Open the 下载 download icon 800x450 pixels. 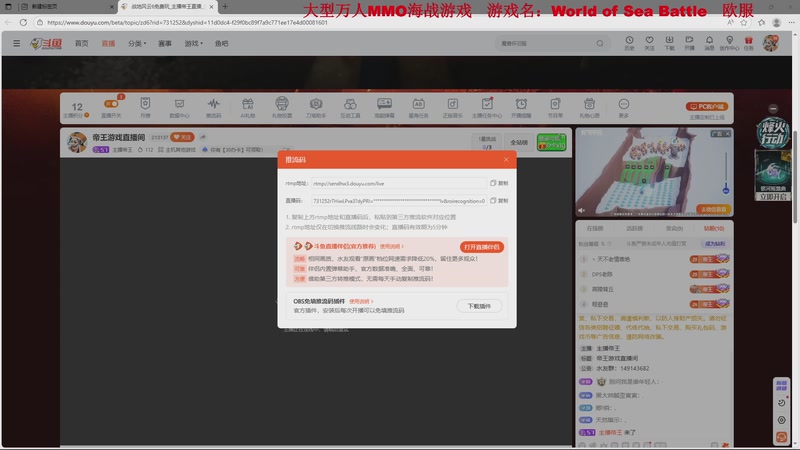669,43
